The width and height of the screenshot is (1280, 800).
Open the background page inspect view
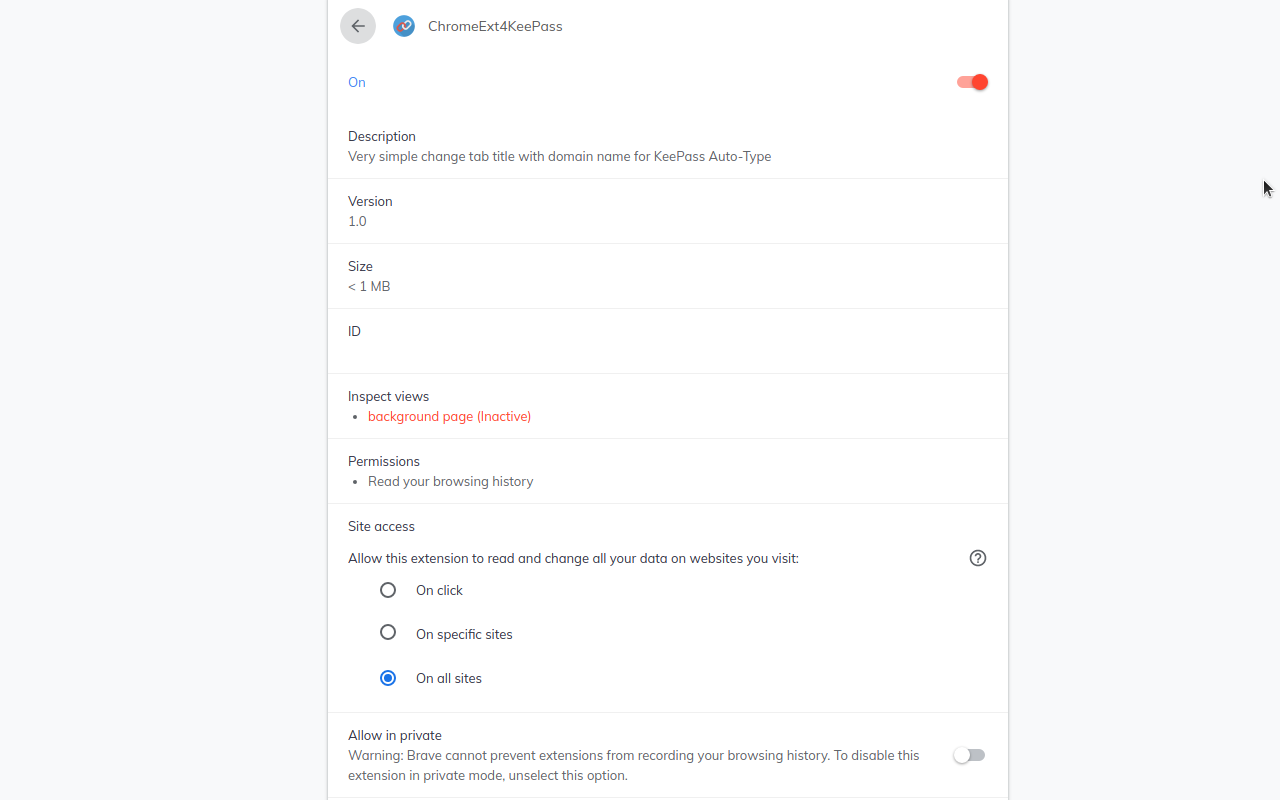tap(449, 416)
